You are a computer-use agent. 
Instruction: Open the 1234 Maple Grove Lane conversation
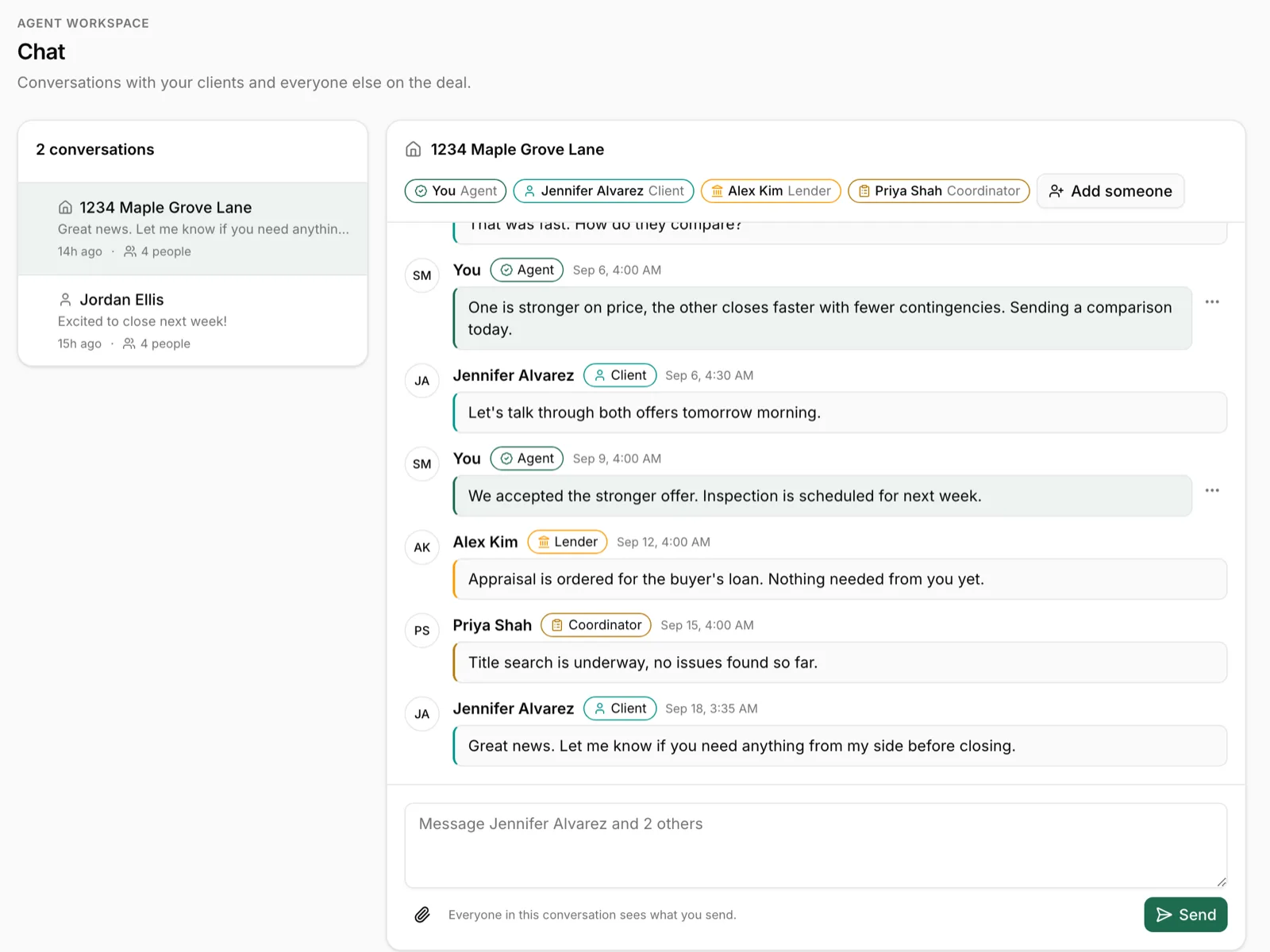193,228
